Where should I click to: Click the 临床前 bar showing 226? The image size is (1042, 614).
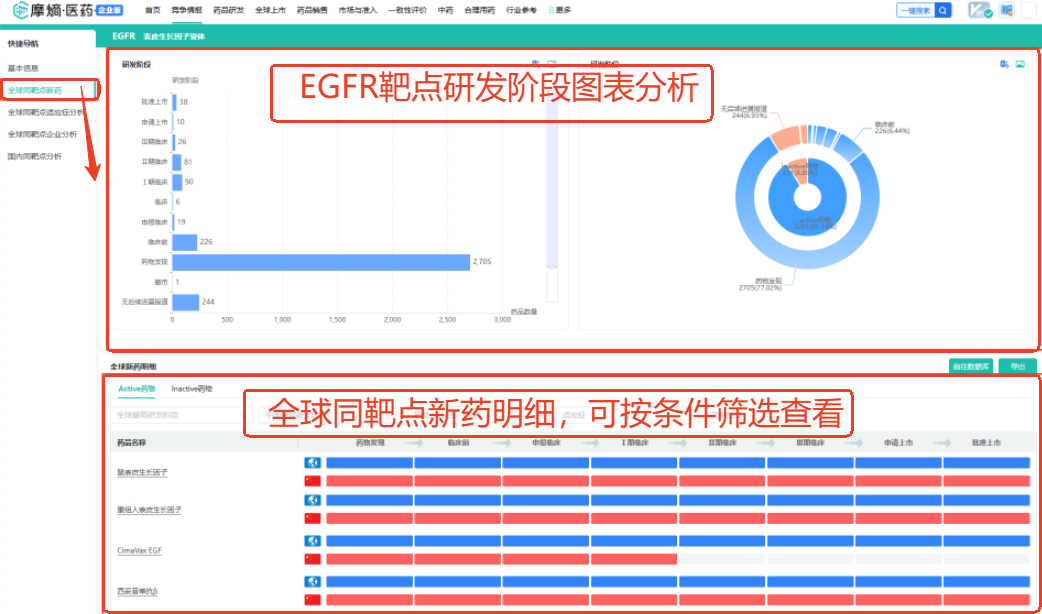click(x=185, y=242)
